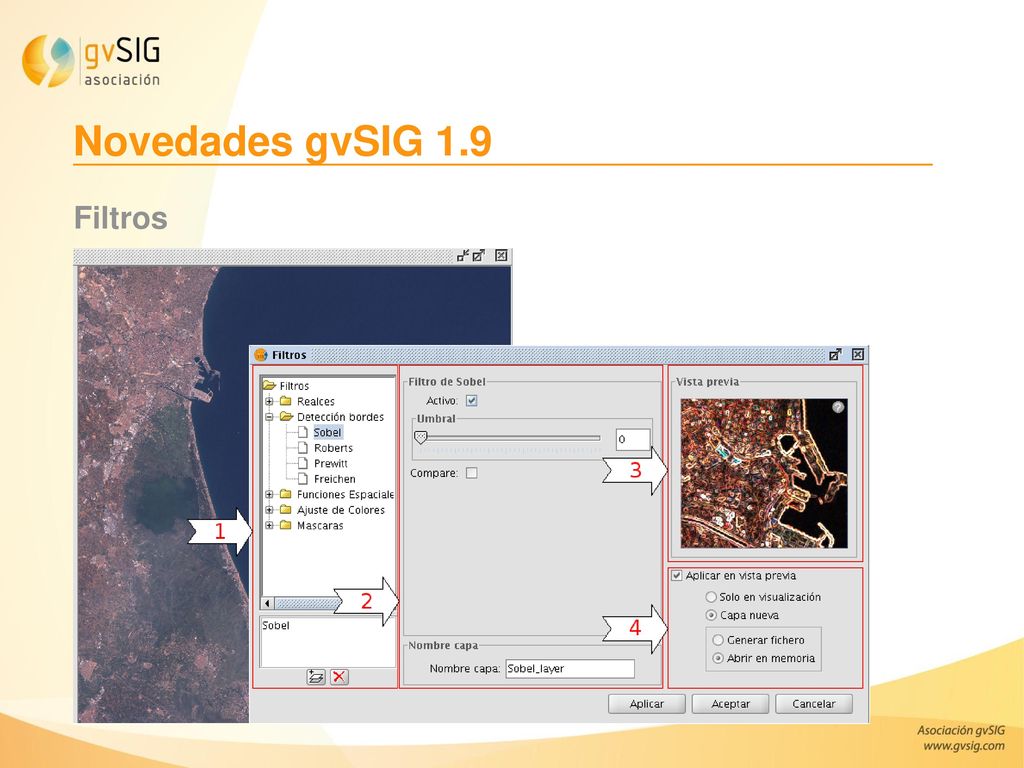Select Freichen filter in tree
Viewport: 1024px width, 768px height.
coord(334,479)
